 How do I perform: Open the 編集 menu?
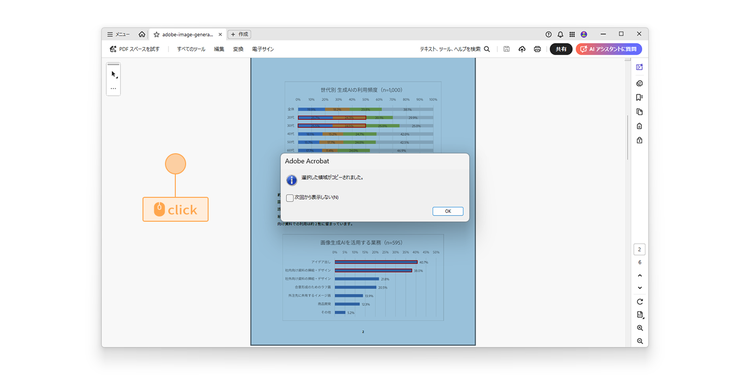pyautogui.click(x=219, y=49)
